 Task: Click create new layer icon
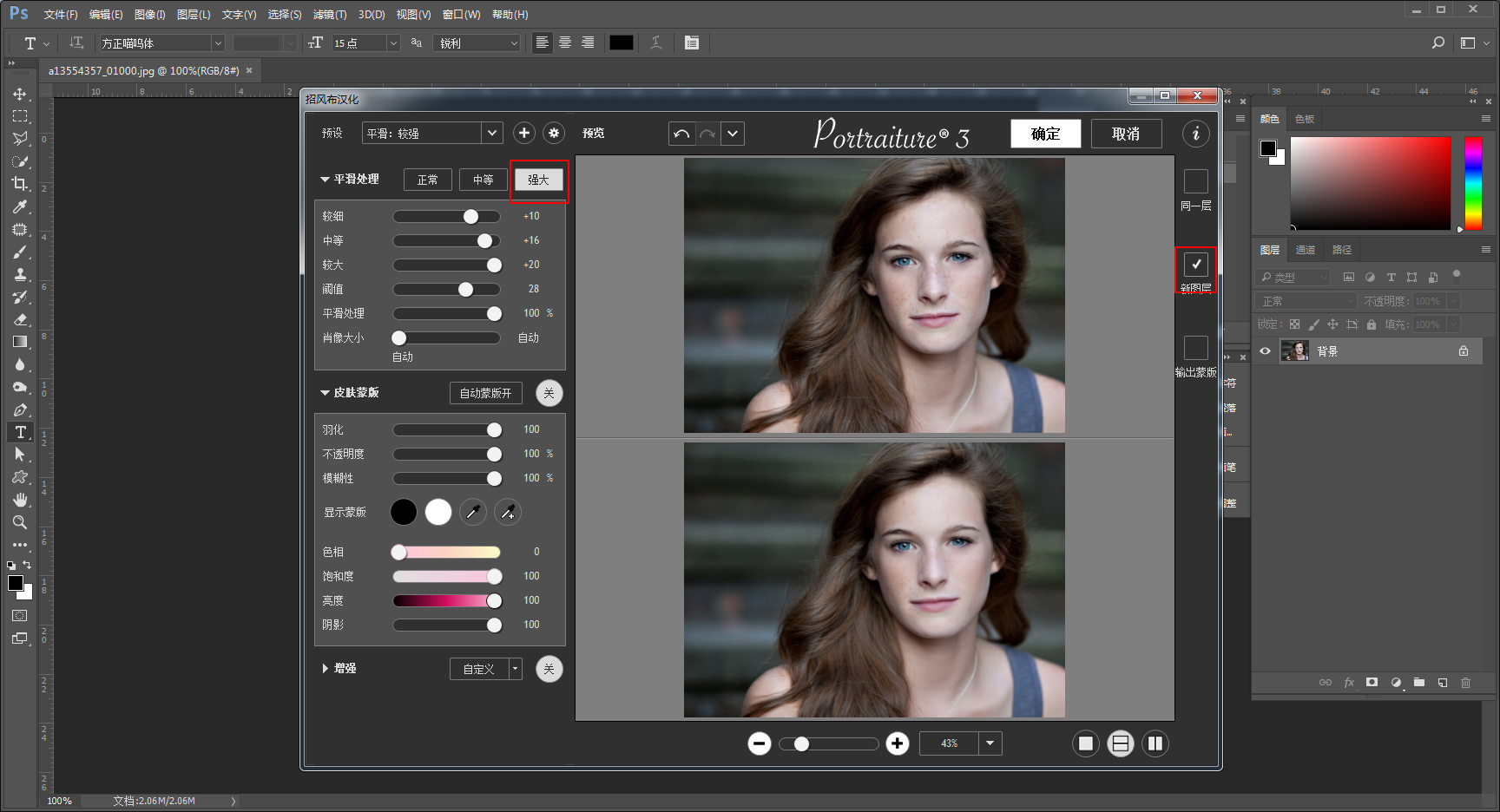[1443, 683]
